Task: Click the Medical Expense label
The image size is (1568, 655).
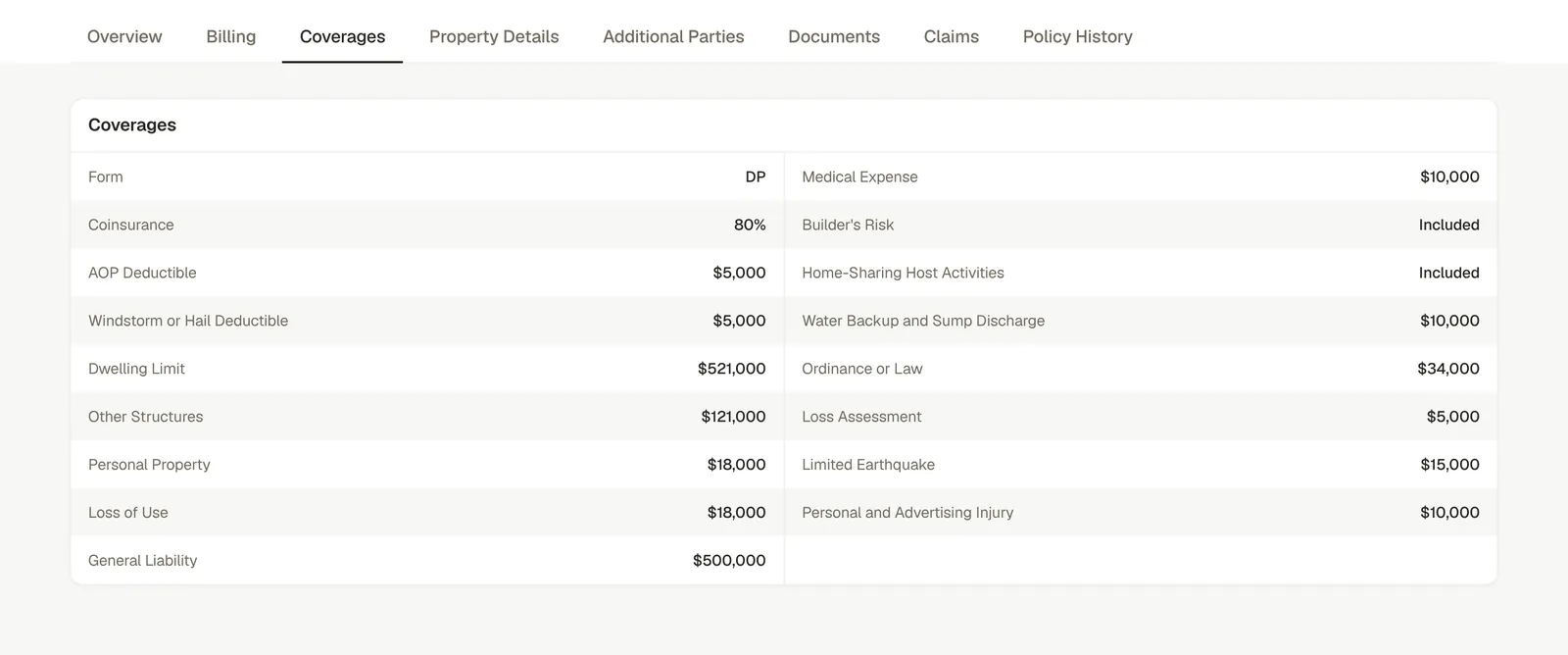Action: coord(859,176)
